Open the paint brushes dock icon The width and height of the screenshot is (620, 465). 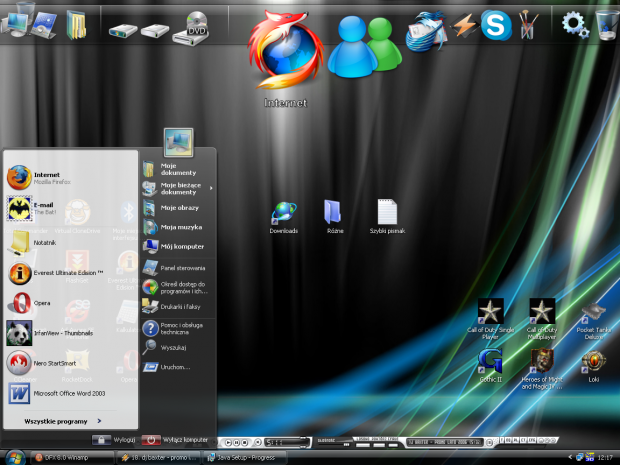tap(528, 25)
